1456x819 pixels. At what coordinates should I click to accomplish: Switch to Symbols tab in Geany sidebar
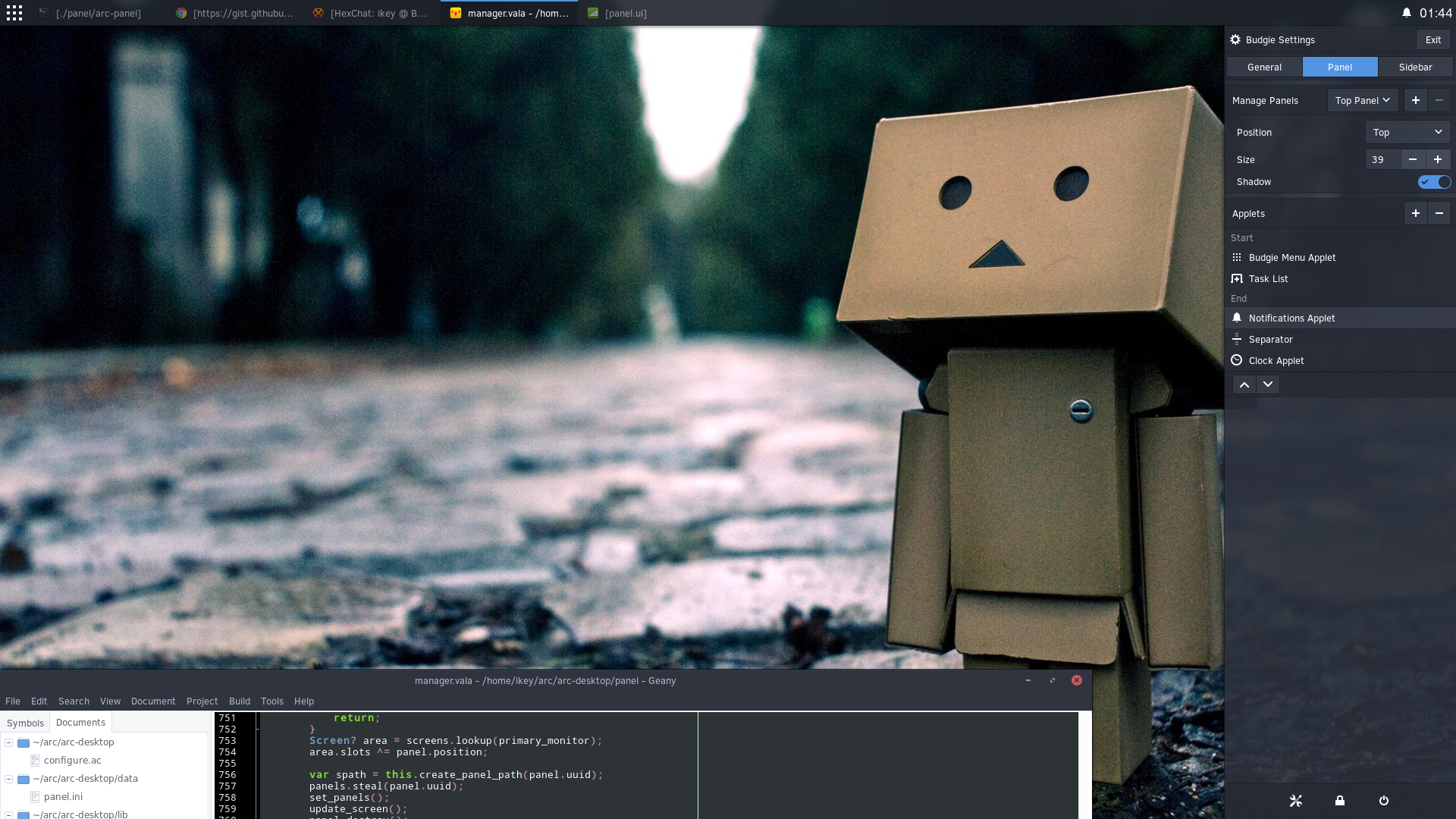click(26, 723)
